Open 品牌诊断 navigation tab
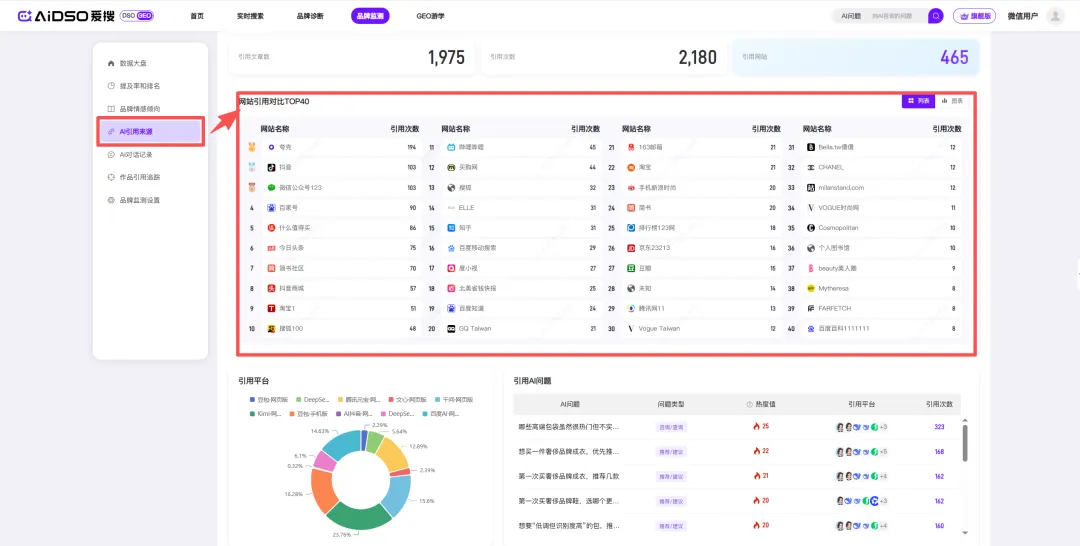 click(310, 16)
